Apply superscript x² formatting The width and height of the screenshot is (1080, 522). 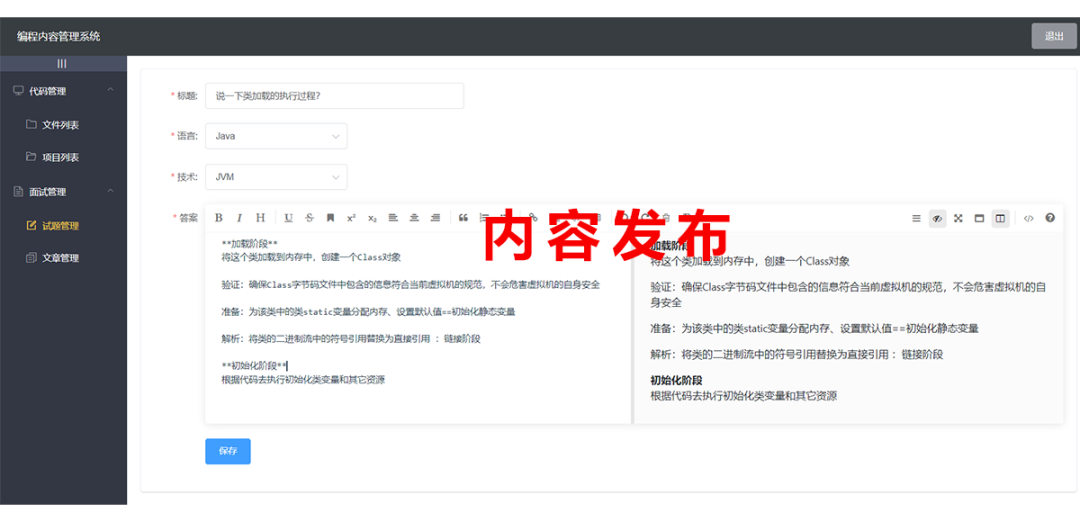click(351, 218)
